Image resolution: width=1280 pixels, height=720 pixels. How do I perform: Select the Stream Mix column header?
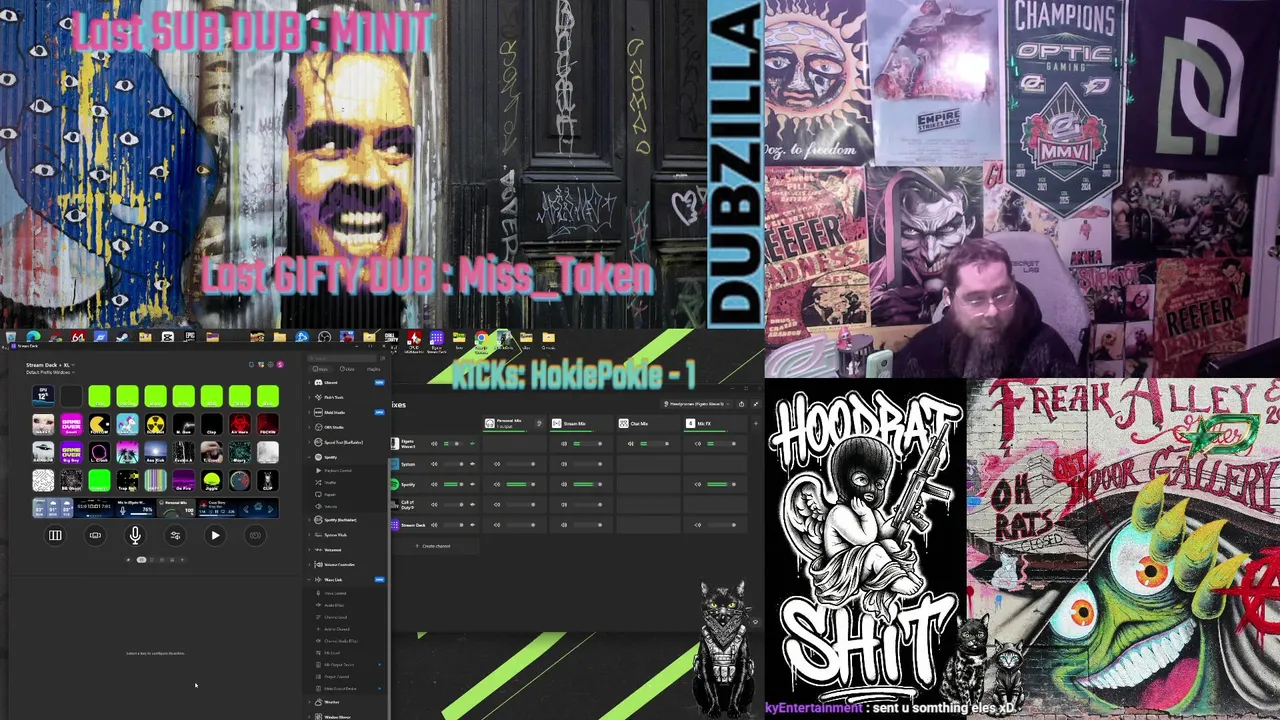[580, 423]
